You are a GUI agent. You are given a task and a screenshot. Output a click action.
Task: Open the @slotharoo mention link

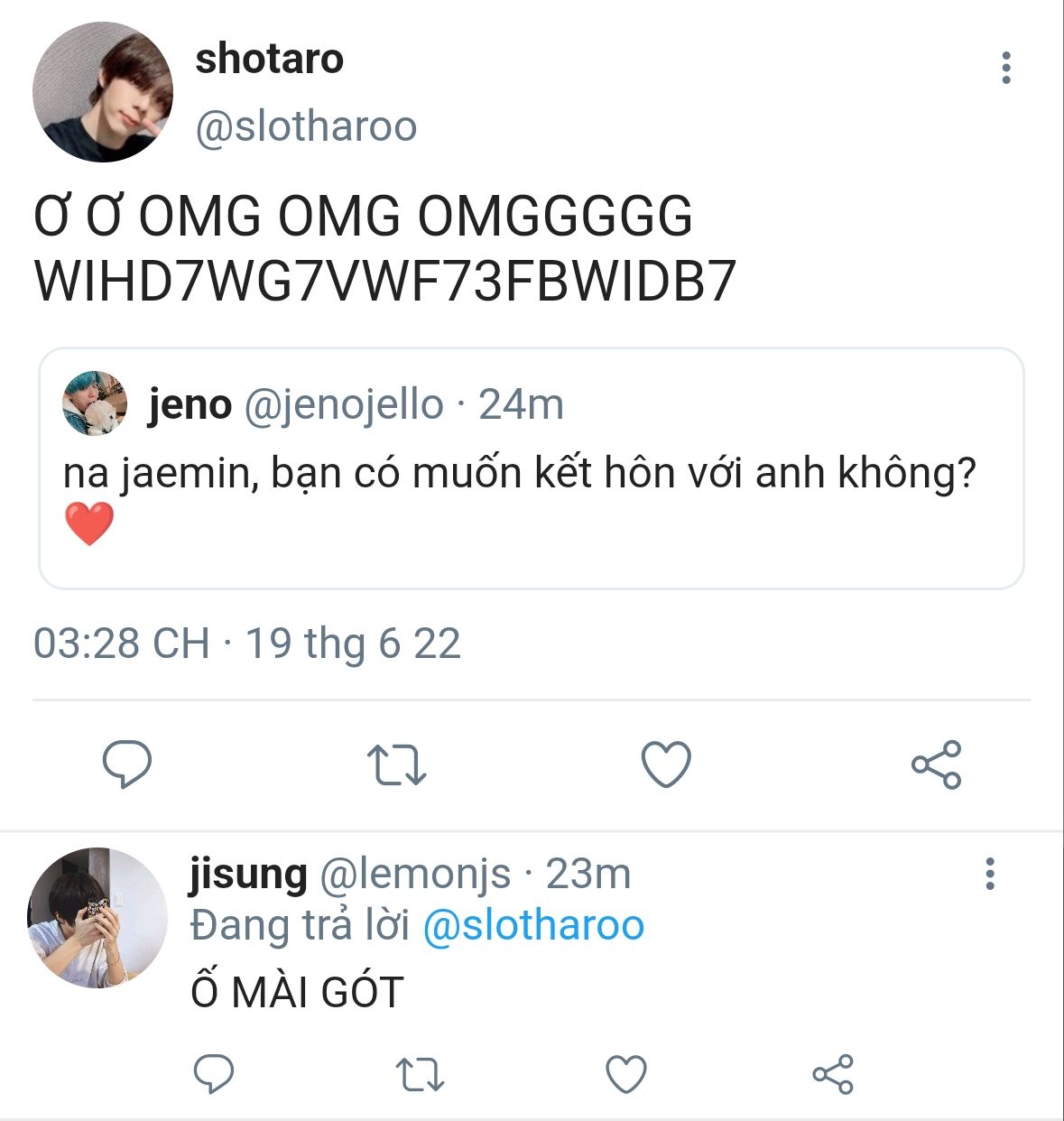(x=533, y=925)
